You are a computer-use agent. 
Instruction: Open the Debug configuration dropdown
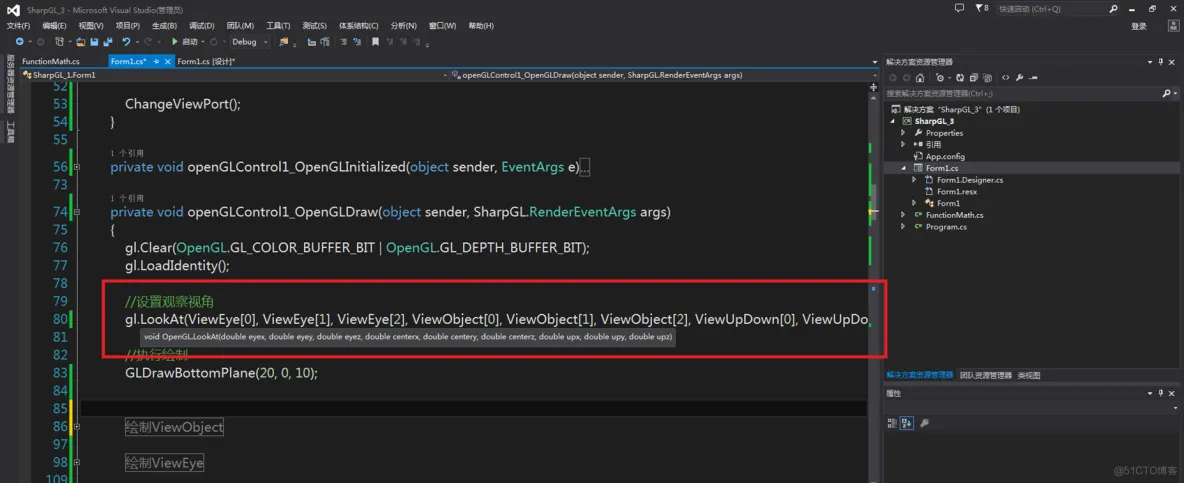(x=248, y=42)
